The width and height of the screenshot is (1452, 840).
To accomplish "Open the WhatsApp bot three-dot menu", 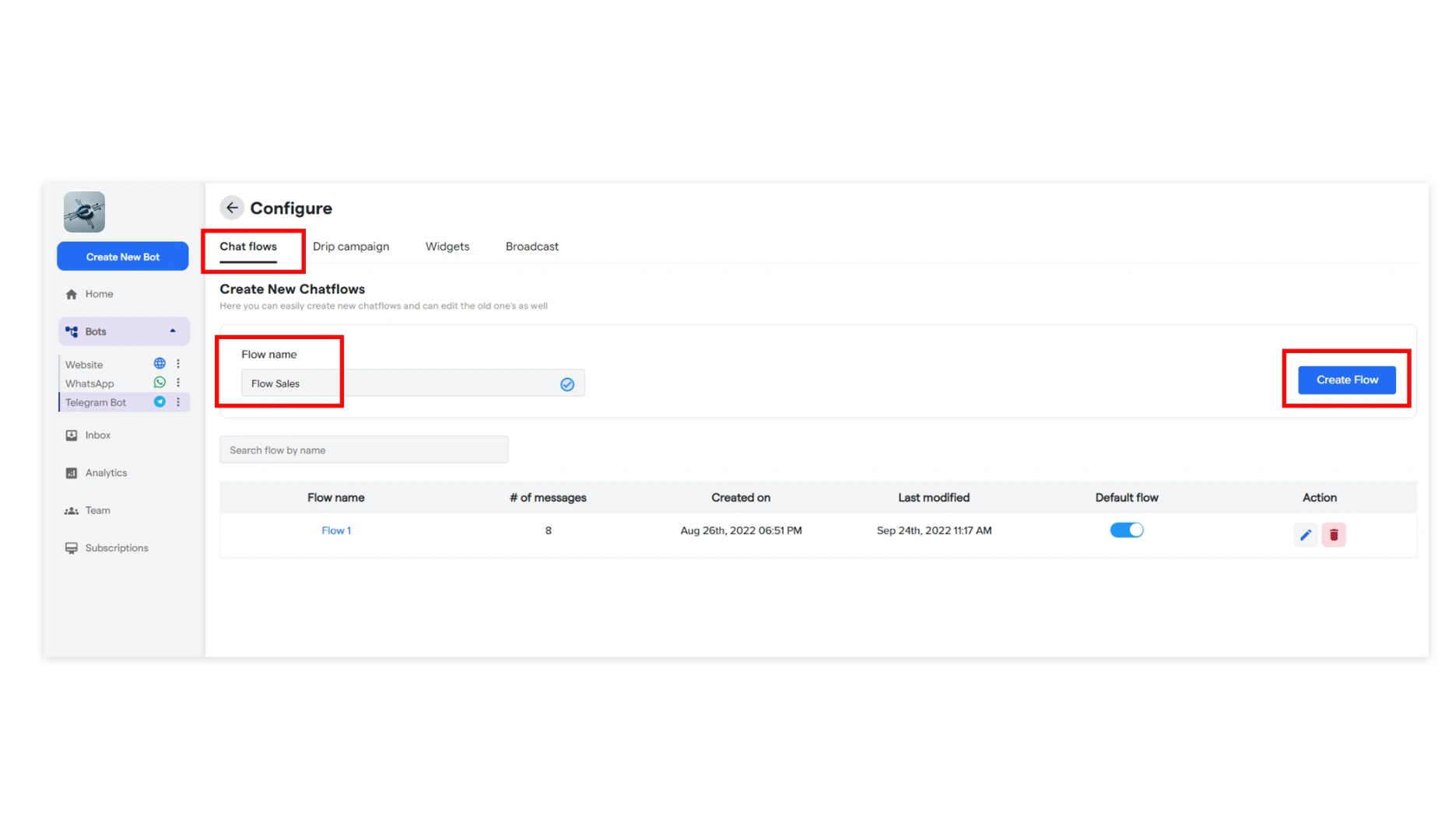I will pos(178,383).
